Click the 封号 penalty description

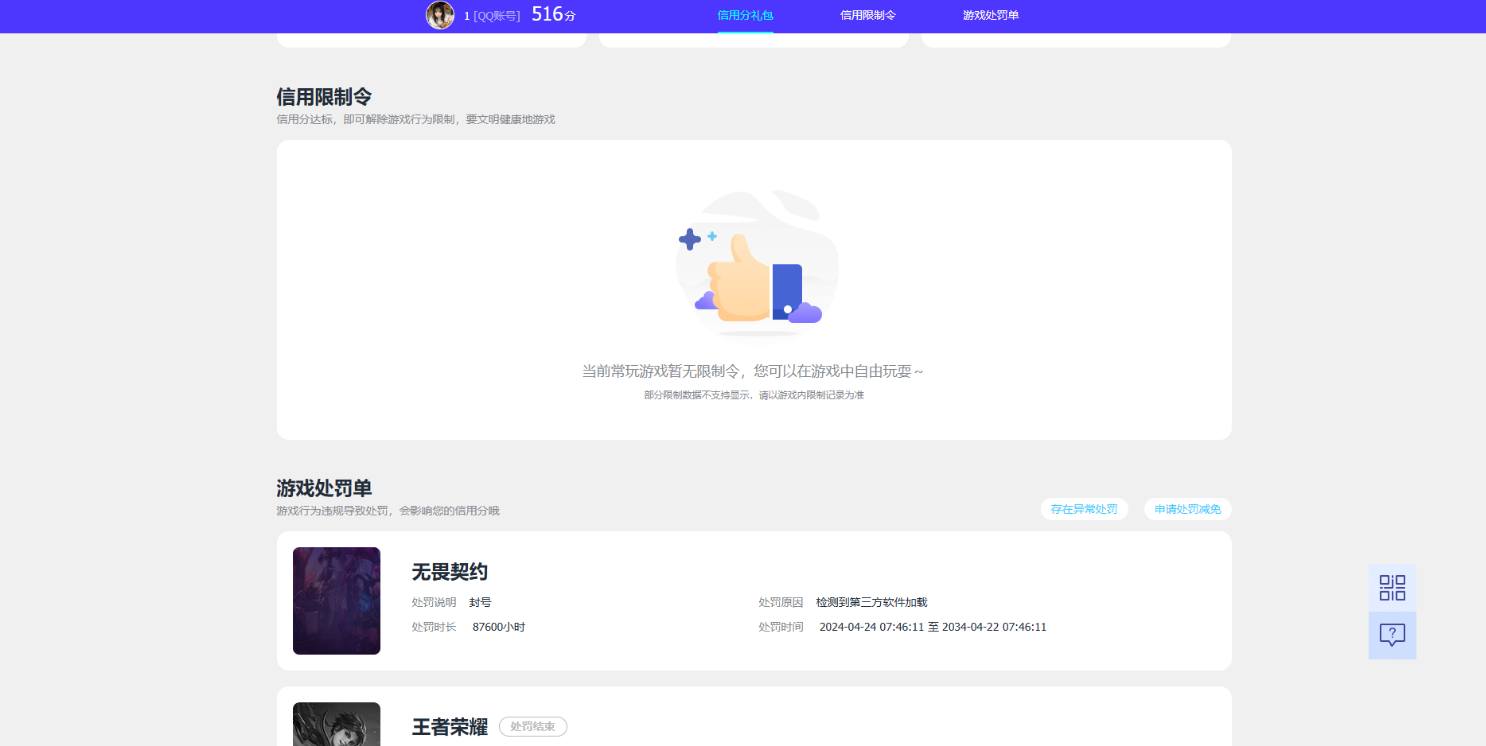[480, 602]
